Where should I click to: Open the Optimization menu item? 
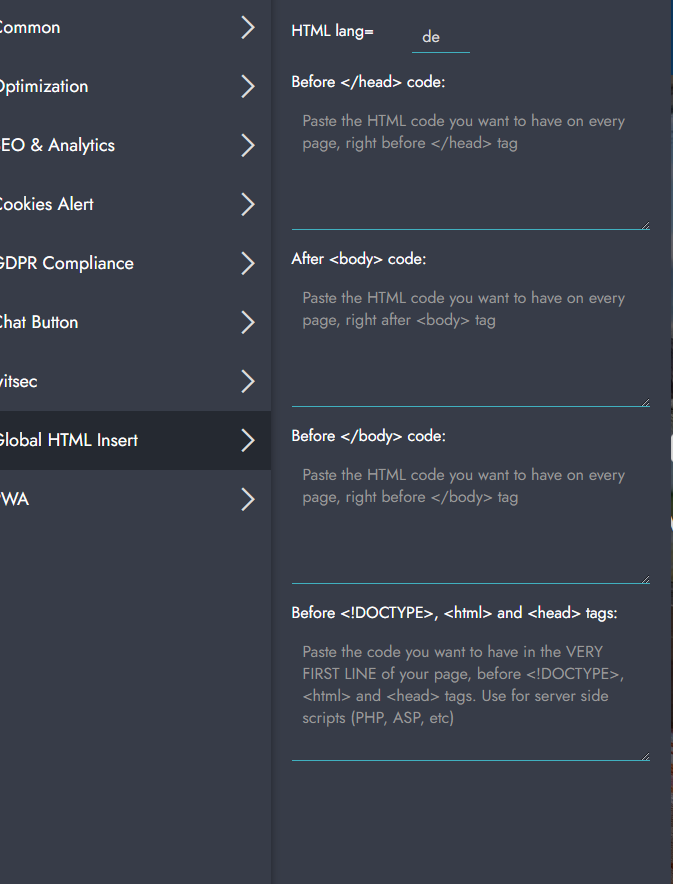(x=44, y=87)
